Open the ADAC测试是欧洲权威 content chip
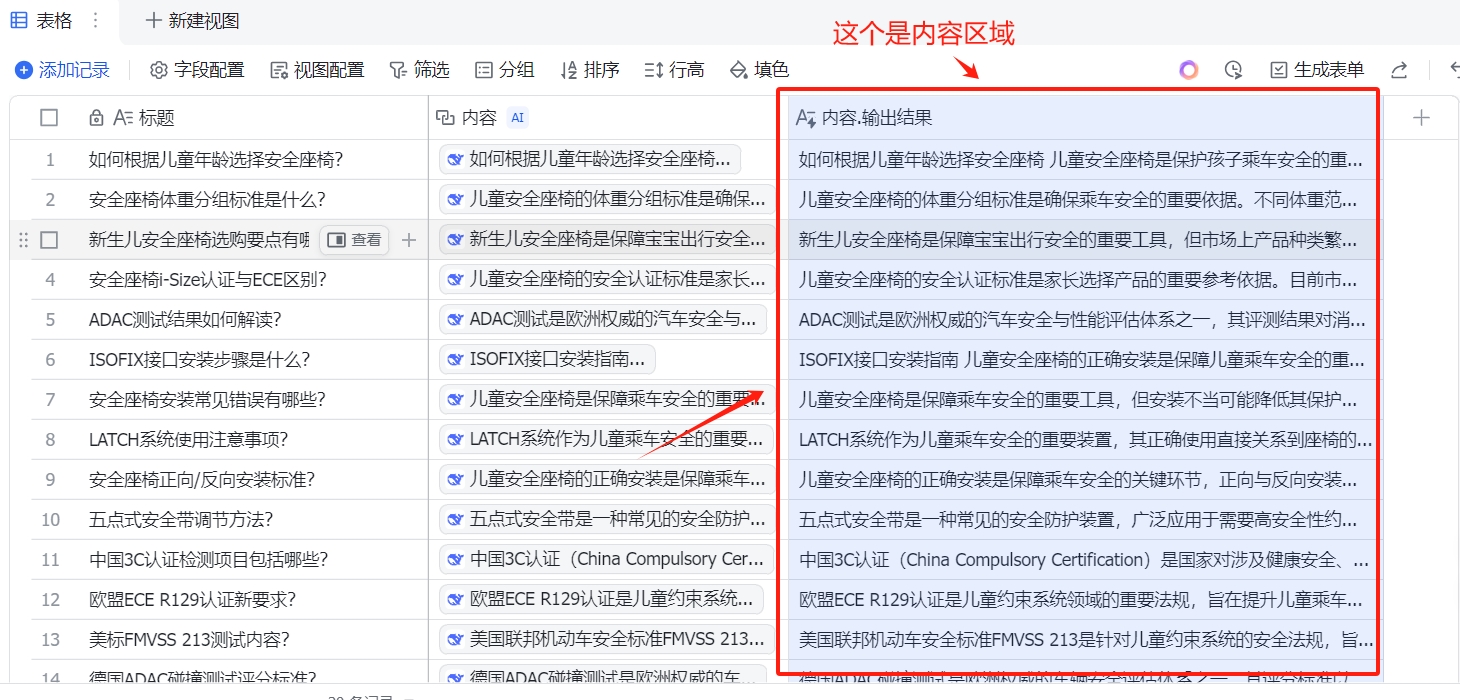The height and width of the screenshot is (700, 1460). (x=604, y=319)
